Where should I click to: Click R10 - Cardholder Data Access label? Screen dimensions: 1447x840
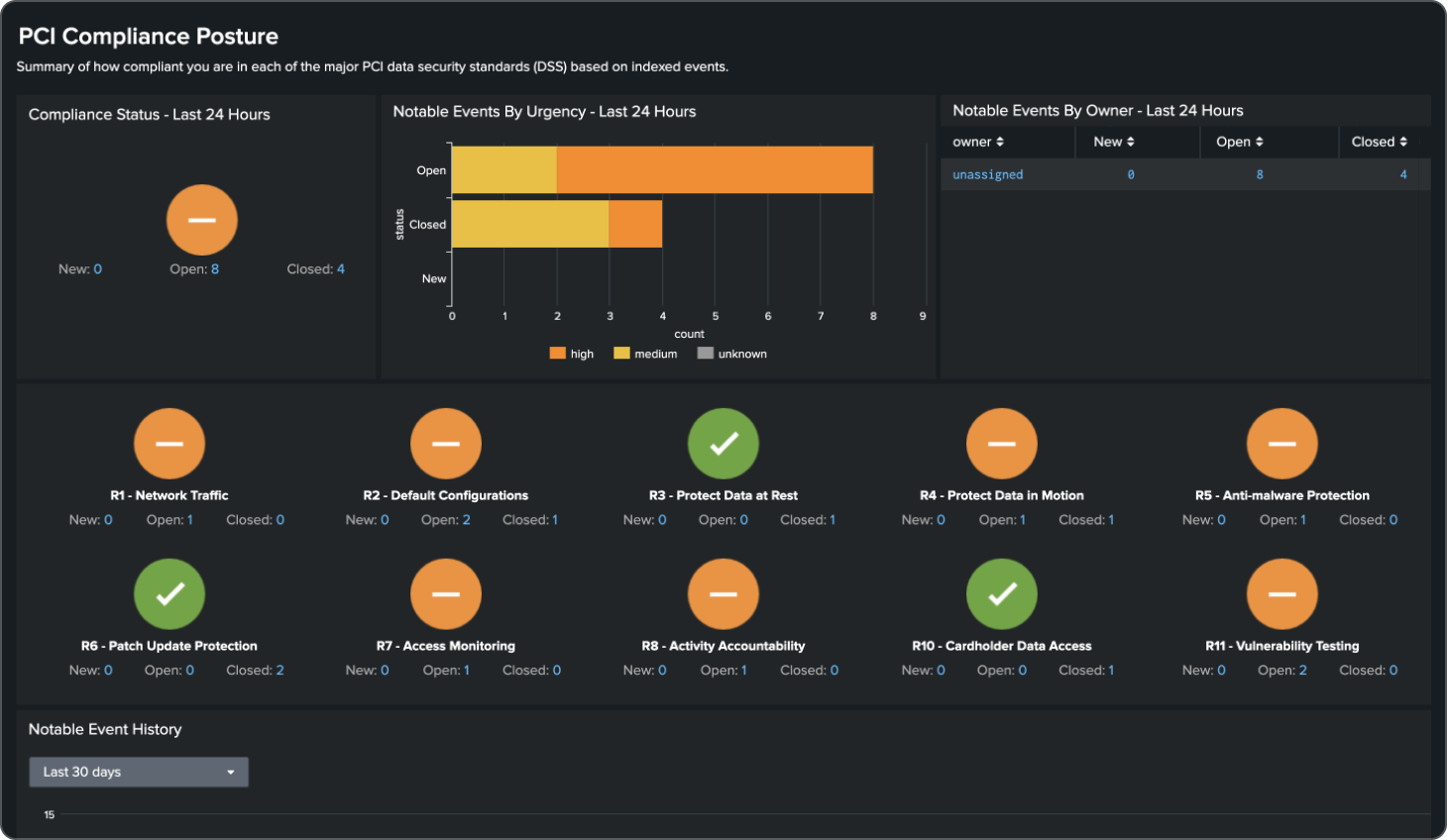[x=1002, y=646]
